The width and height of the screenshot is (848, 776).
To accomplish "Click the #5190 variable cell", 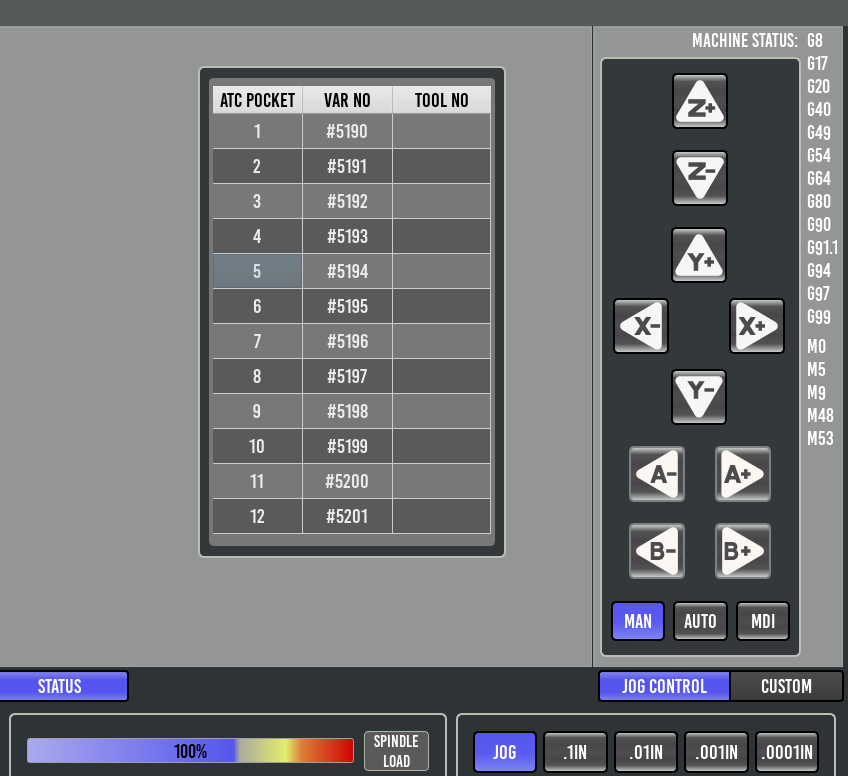I will [x=347, y=131].
